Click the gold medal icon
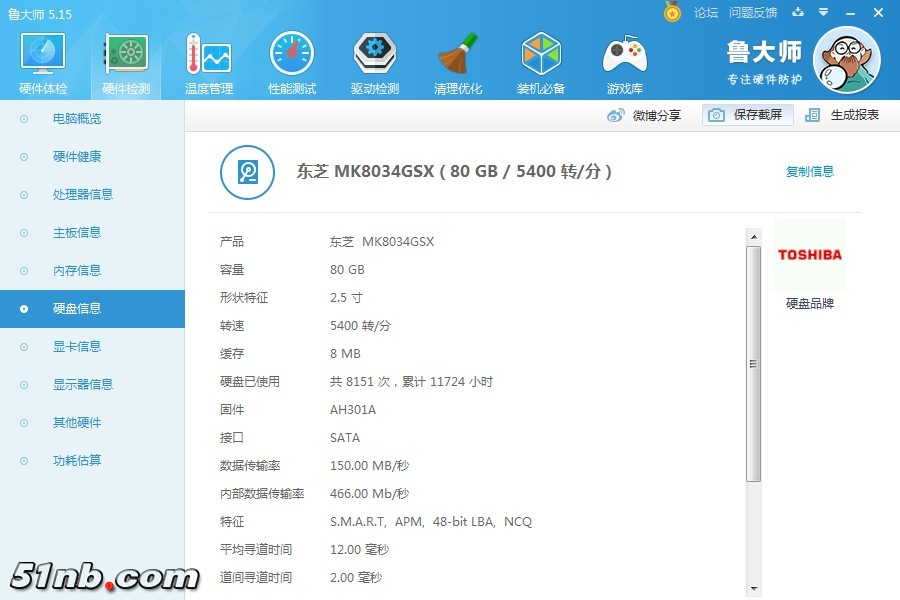Viewport: 900px width, 600px height. click(672, 12)
